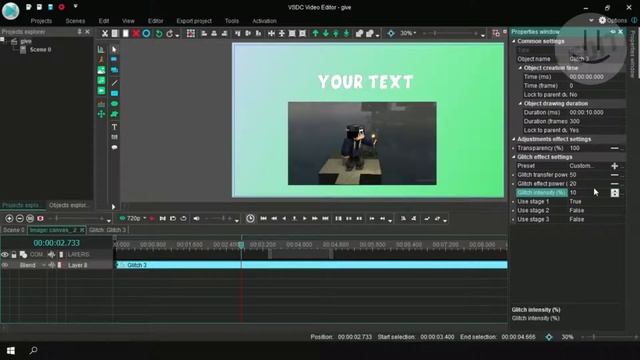The image size is (640, 360).
Task: Add an image object from the toolbox
Action: click(x=101, y=70)
